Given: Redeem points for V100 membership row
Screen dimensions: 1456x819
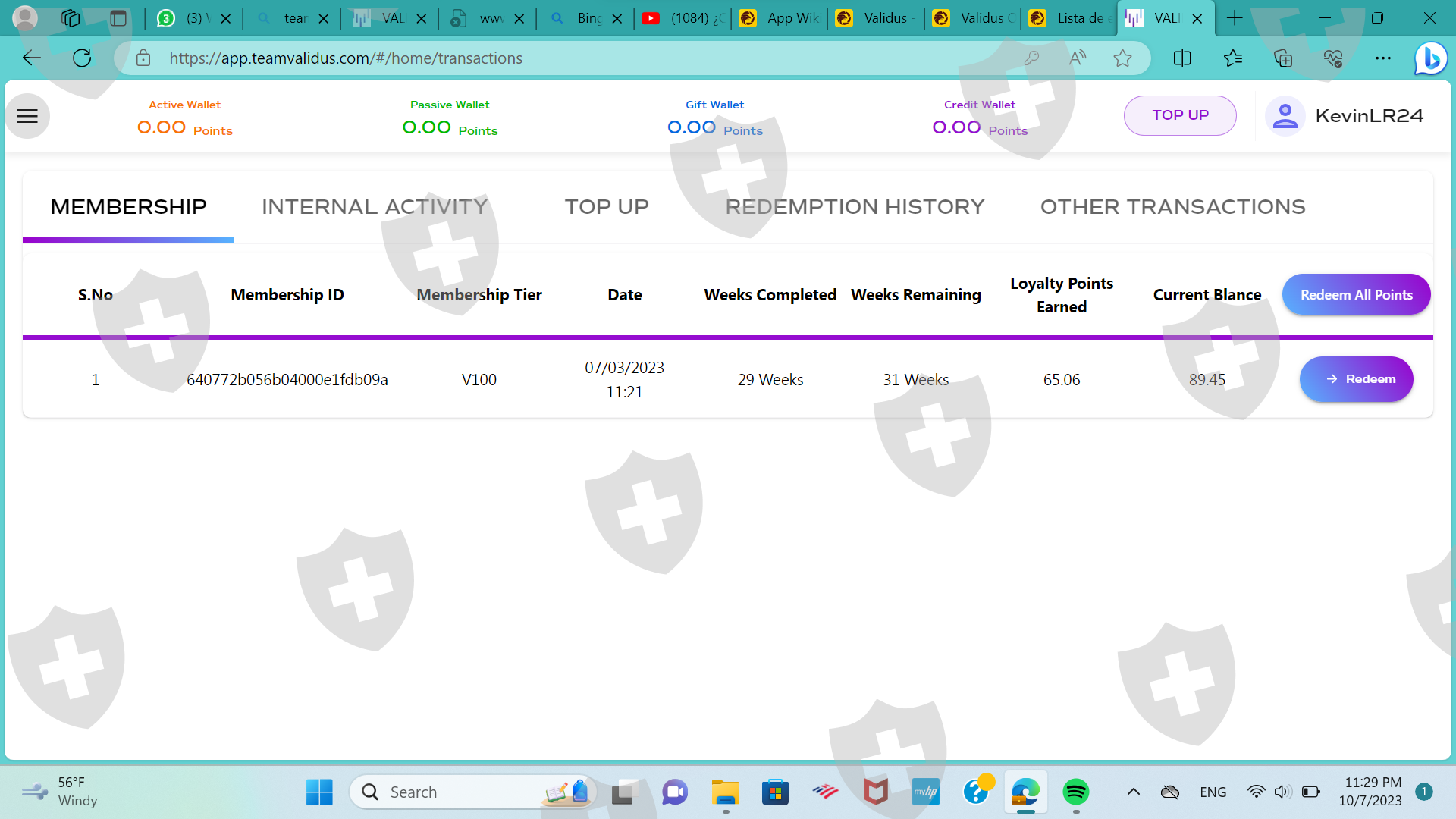Looking at the screenshot, I should pos(1356,379).
